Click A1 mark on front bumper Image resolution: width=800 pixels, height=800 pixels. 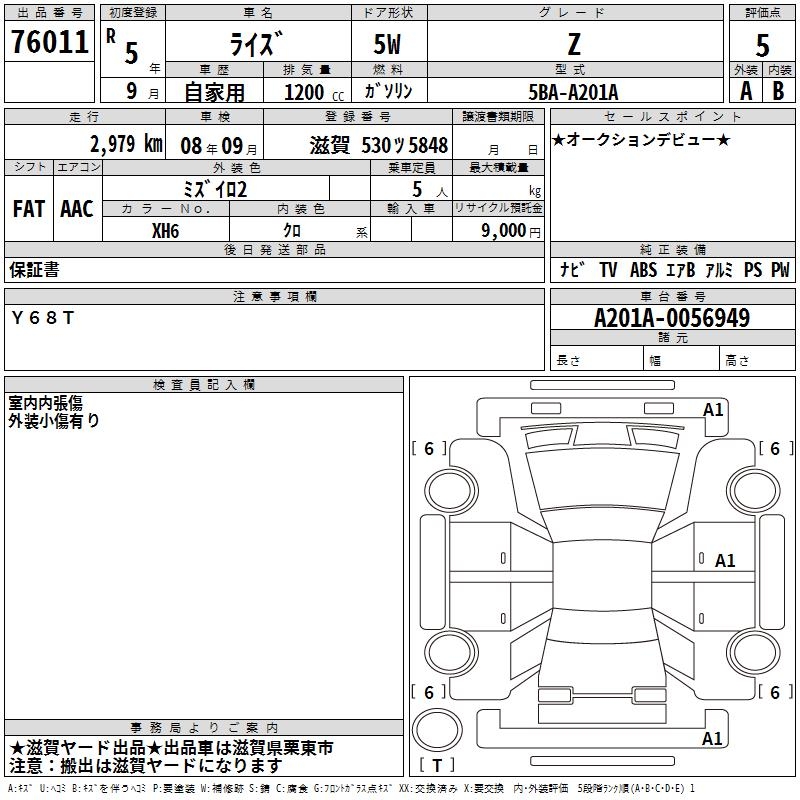713,409
